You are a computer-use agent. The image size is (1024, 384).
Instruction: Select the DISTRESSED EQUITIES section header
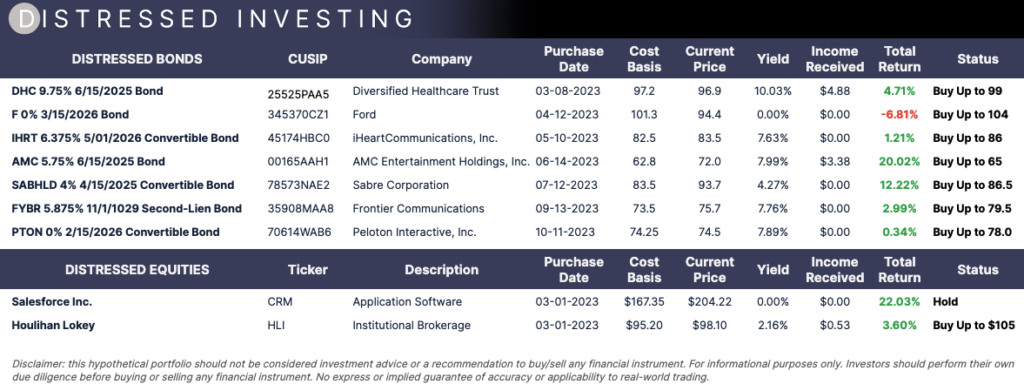click(x=137, y=269)
